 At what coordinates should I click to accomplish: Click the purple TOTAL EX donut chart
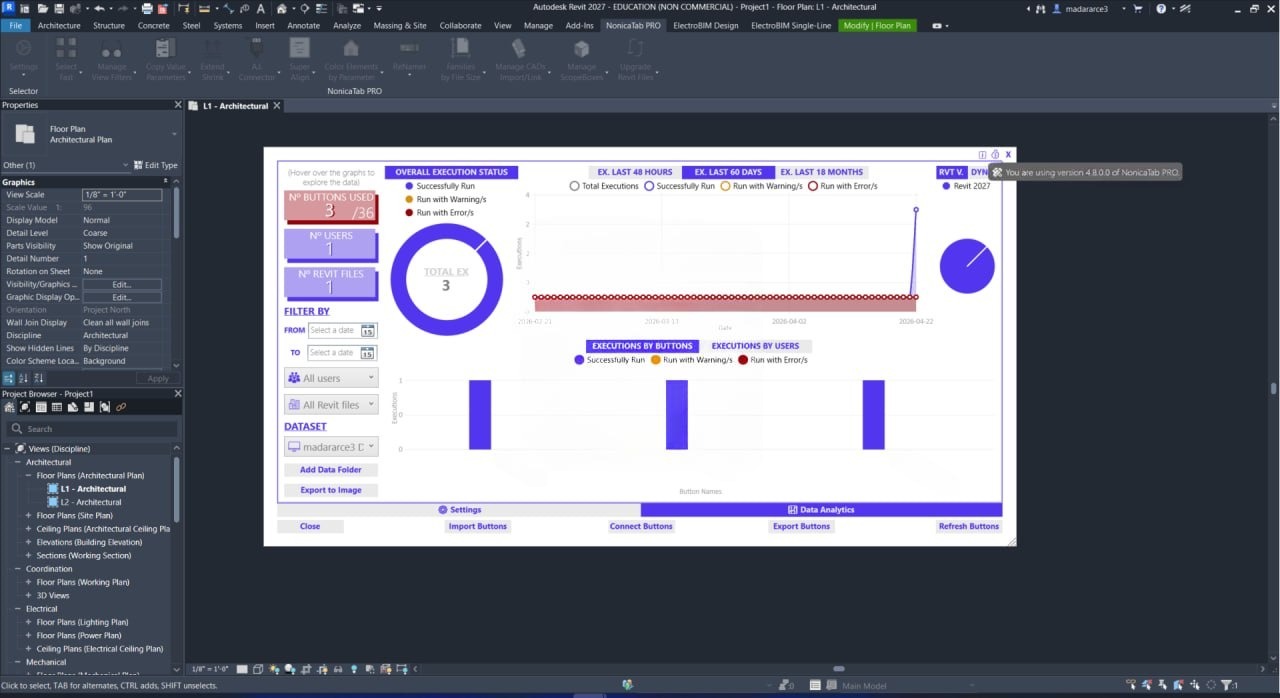coord(446,279)
